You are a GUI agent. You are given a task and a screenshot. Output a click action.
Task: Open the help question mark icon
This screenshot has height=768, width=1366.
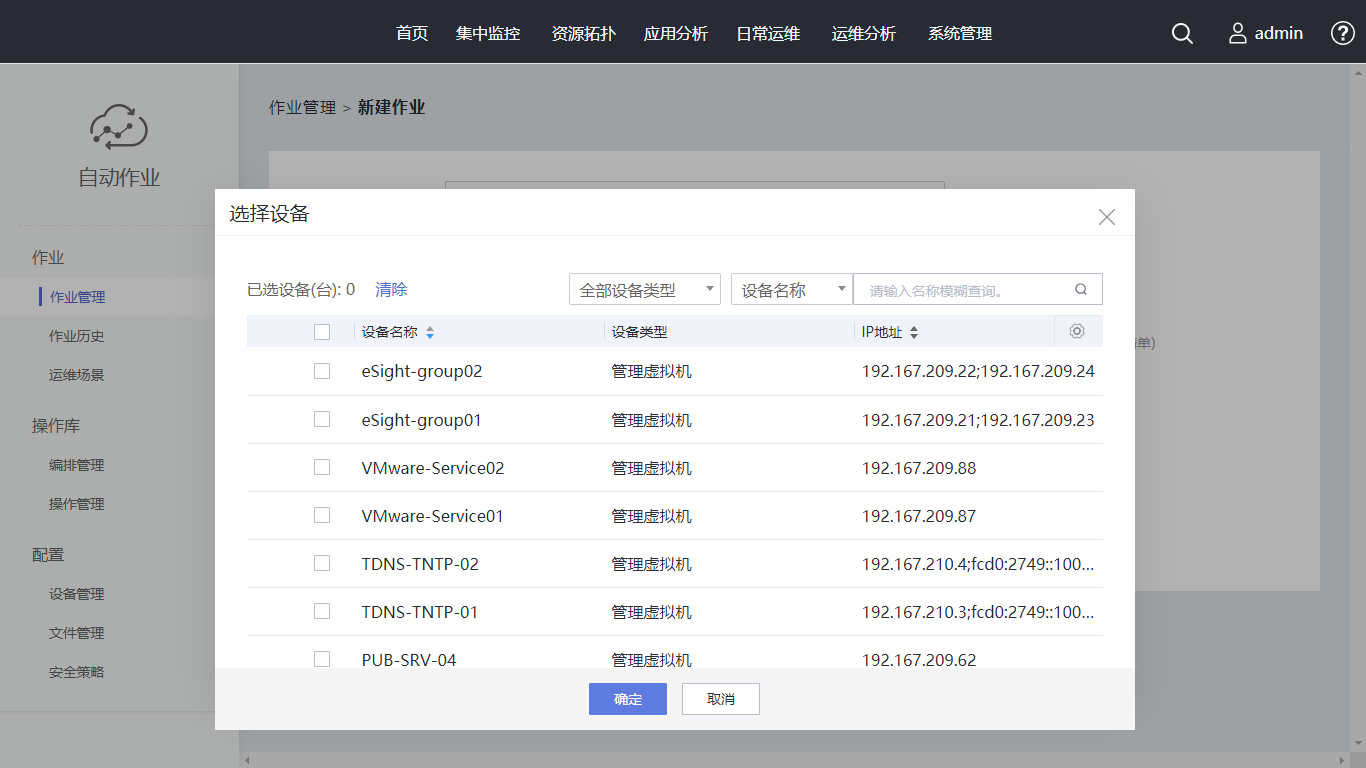coord(1342,33)
